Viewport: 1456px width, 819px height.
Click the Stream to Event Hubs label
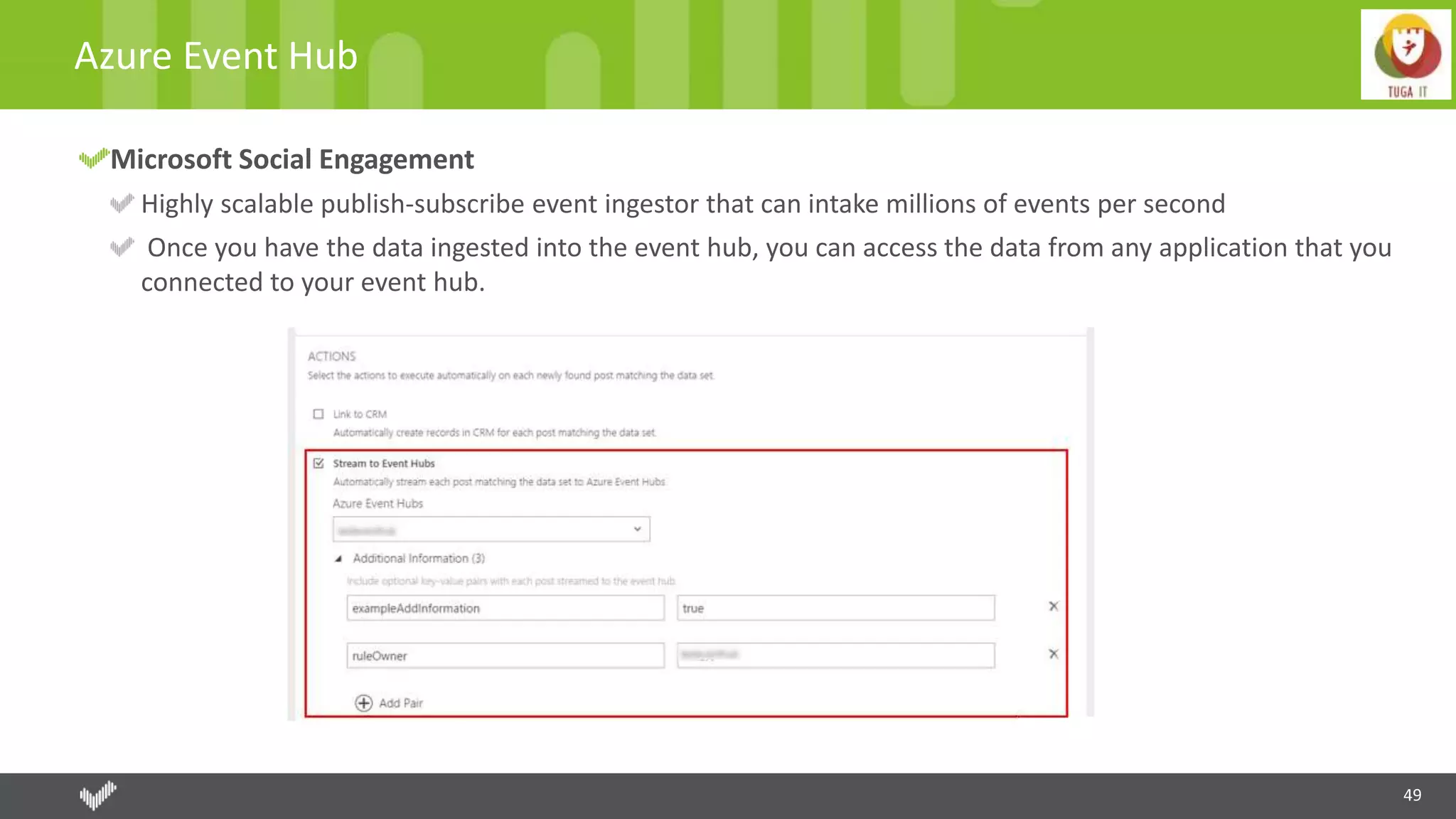(384, 464)
